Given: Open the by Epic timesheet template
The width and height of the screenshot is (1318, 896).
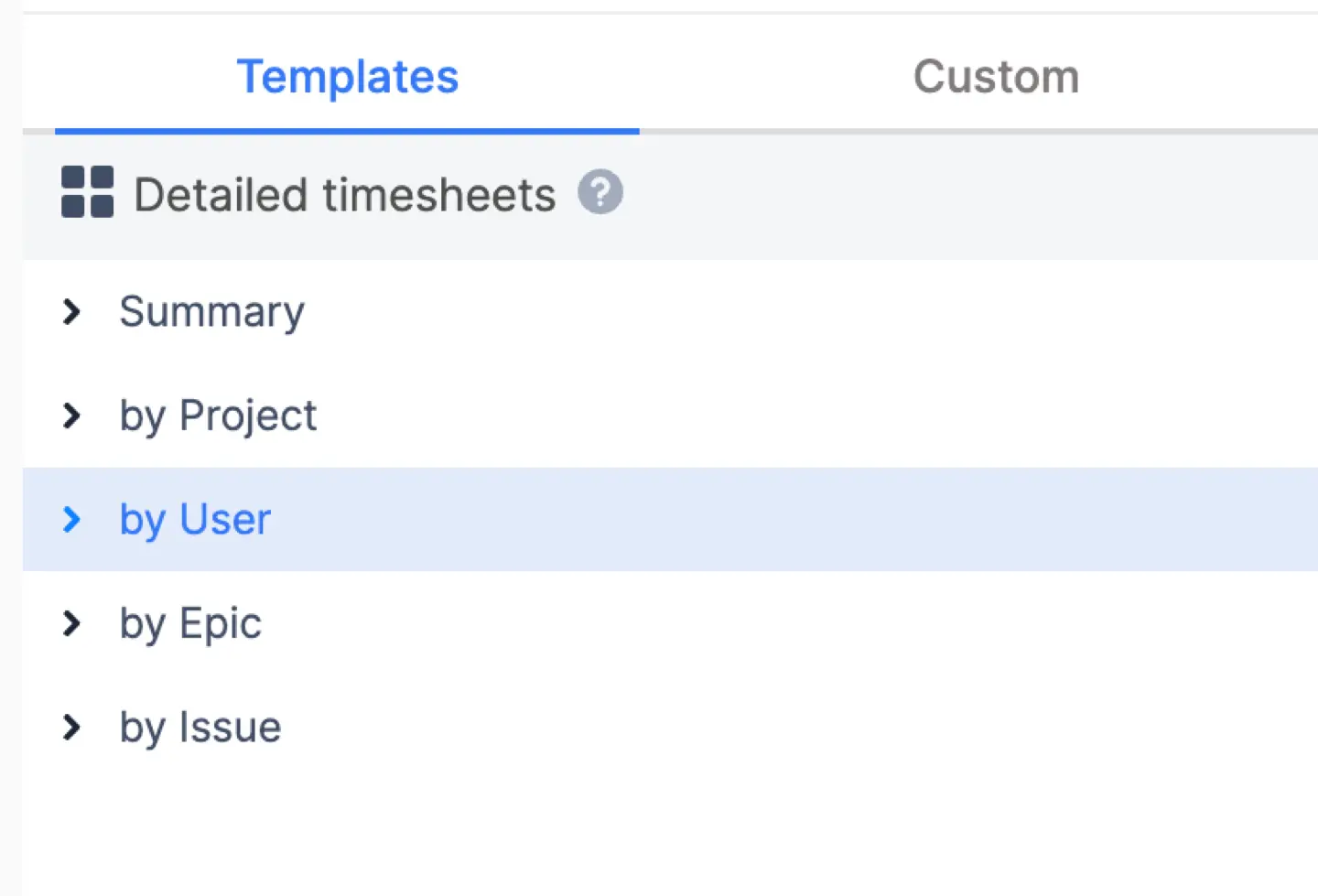Looking at the screenshot, I should point(189,624).
